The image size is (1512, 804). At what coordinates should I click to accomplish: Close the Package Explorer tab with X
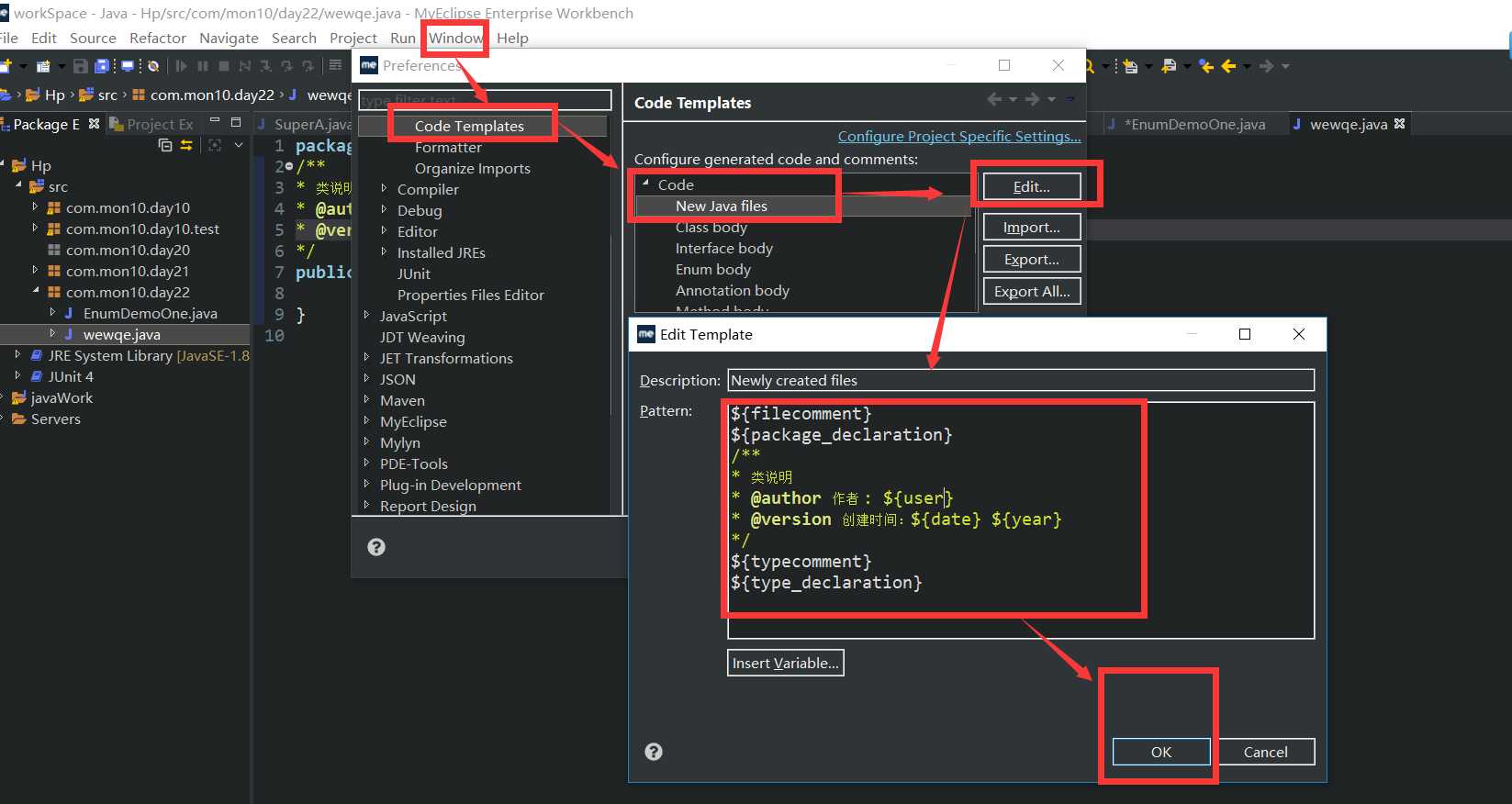point(94,123)
